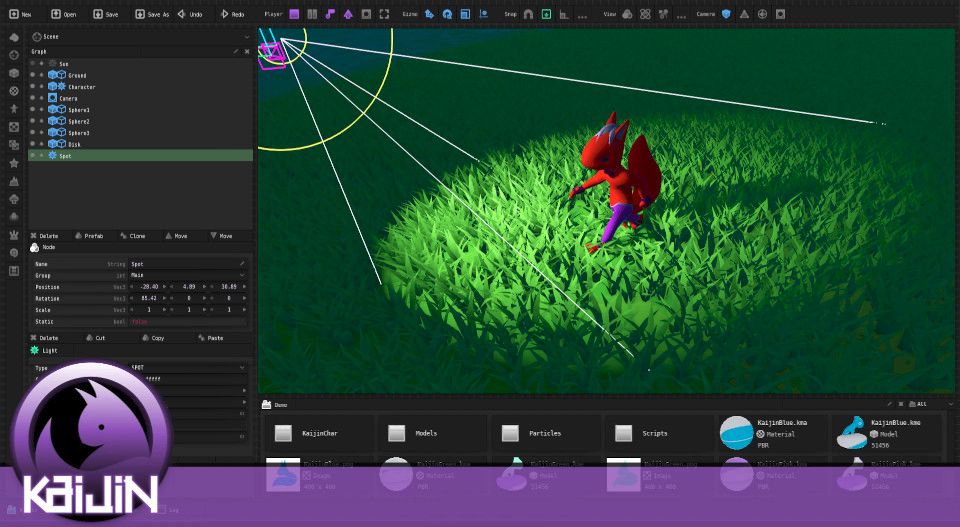Click the Player pause bars icon

point(312,13)
